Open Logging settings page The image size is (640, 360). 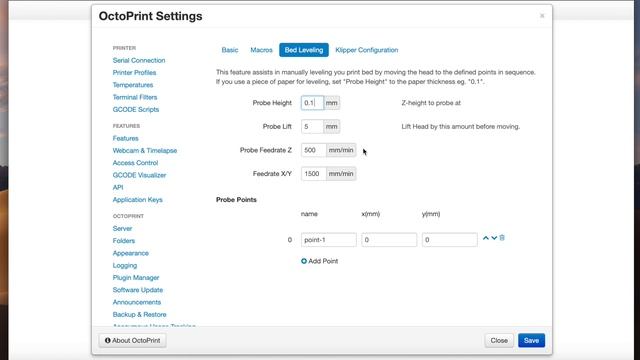point(124,265)
